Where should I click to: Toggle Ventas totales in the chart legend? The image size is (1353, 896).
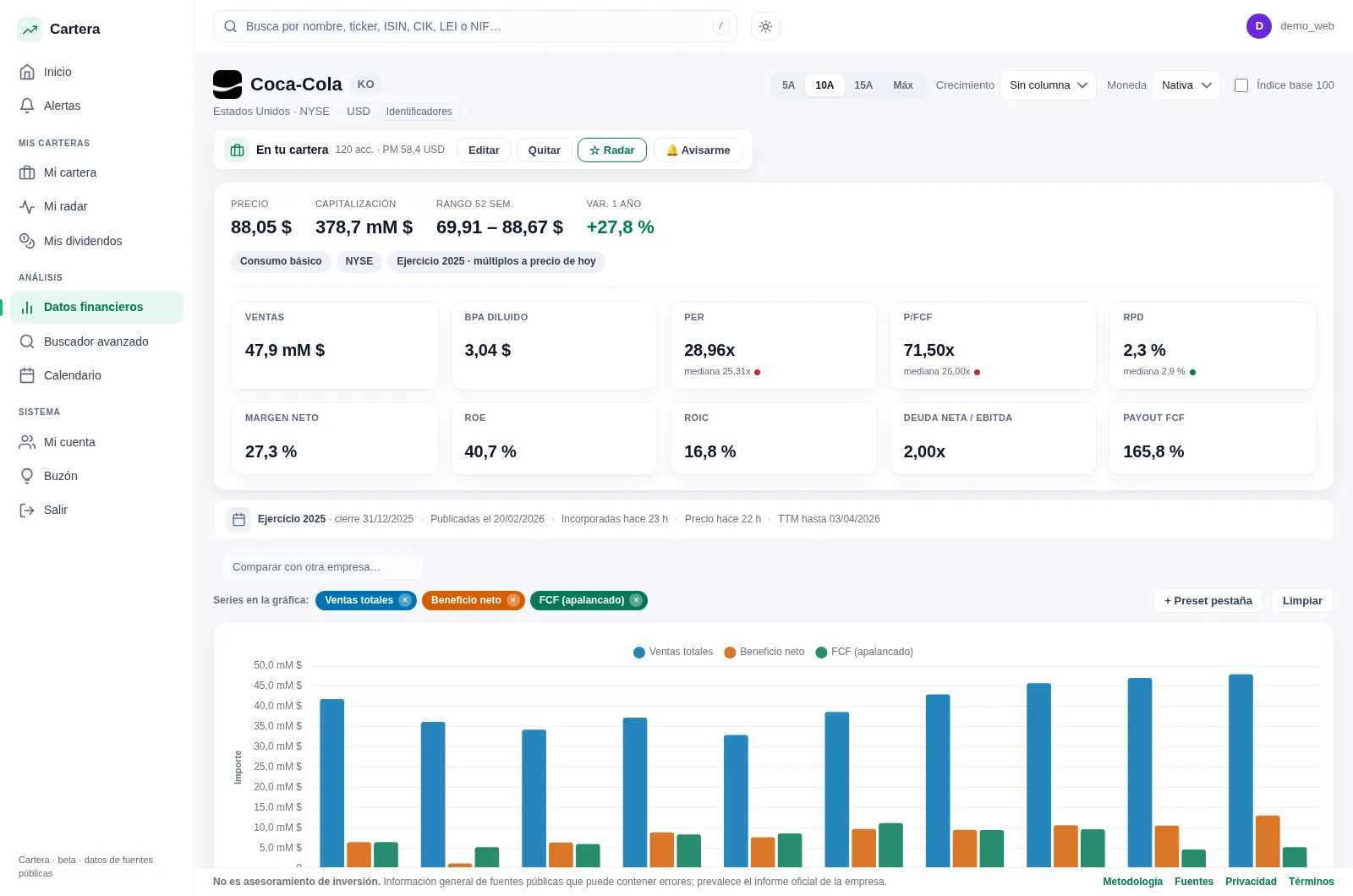[x=673, y=652]
